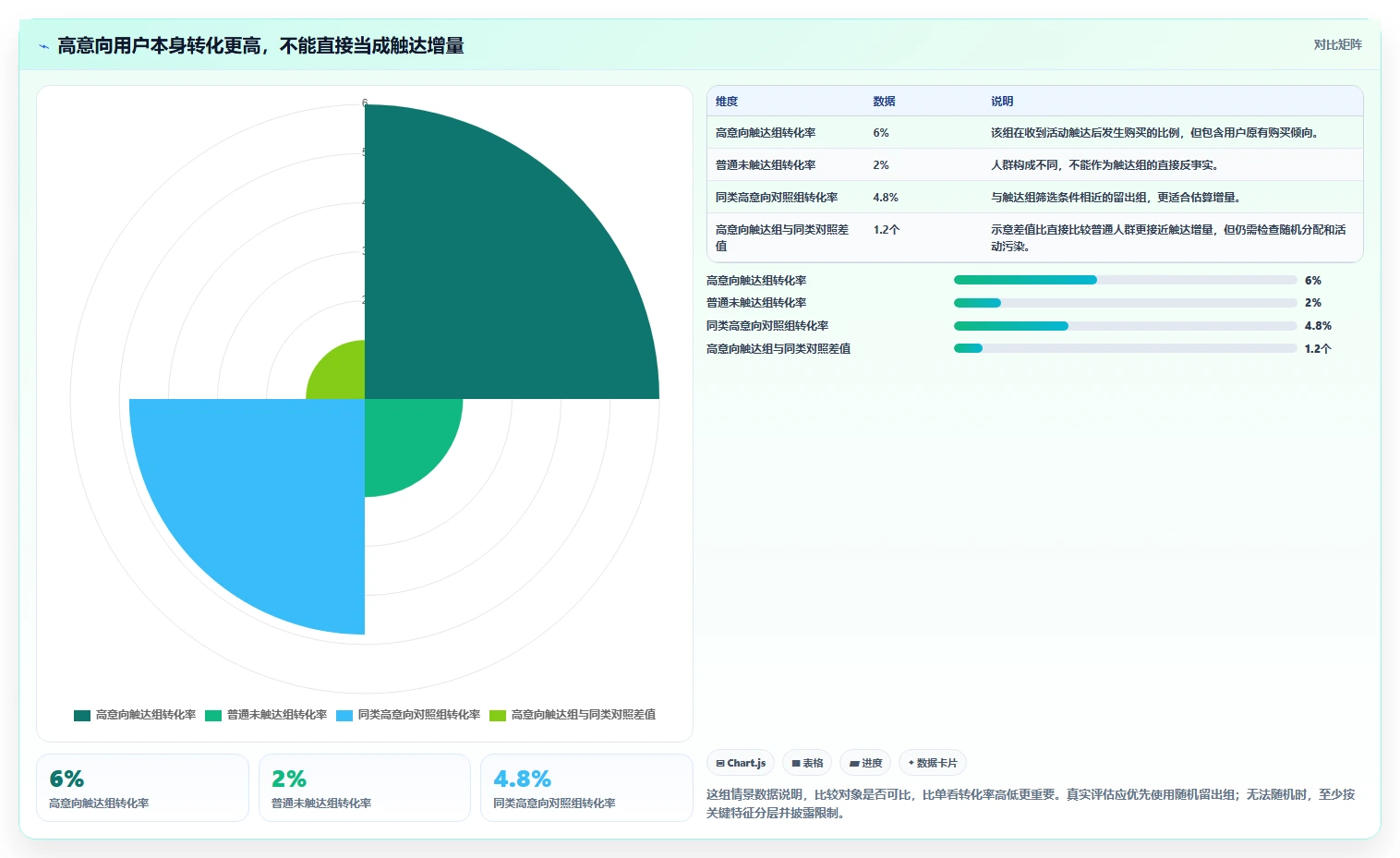The height and width of the screenshot is (858, 1400).
Task: Click the 1.2个 value beside the last progress bar
Action: tap(1318, 348)
